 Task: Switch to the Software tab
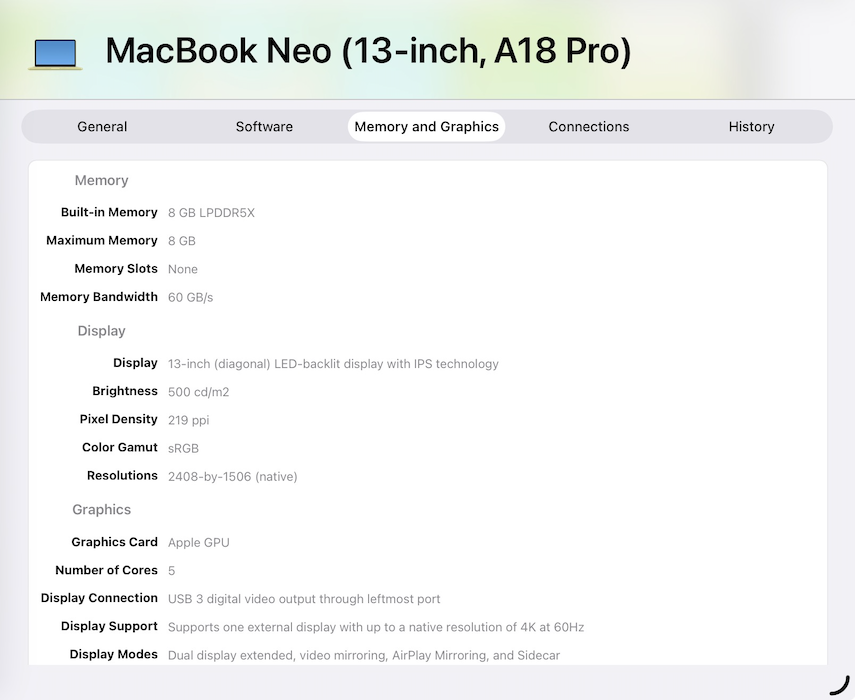[x=264, y=126]
